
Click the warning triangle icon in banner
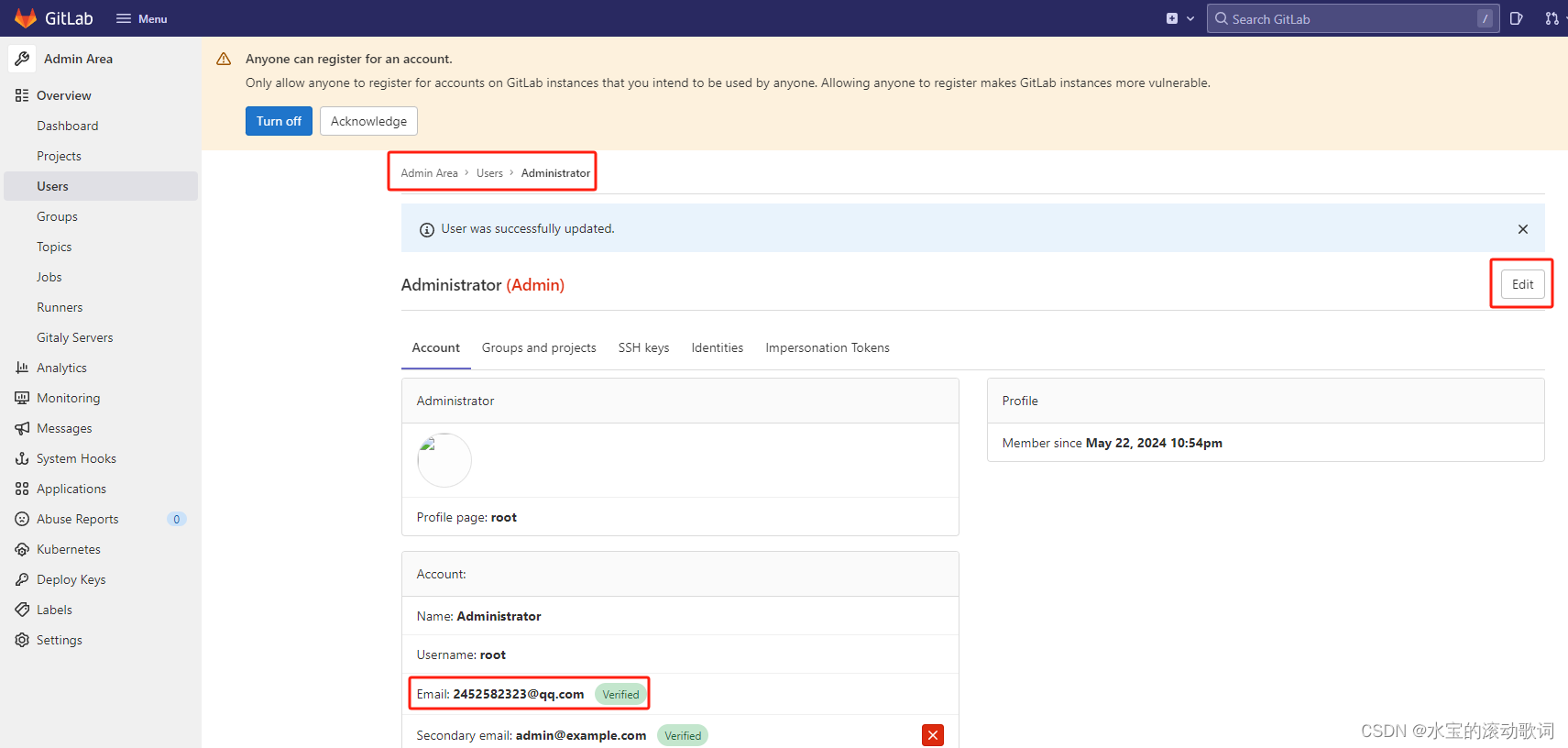(x=224, y=59)
